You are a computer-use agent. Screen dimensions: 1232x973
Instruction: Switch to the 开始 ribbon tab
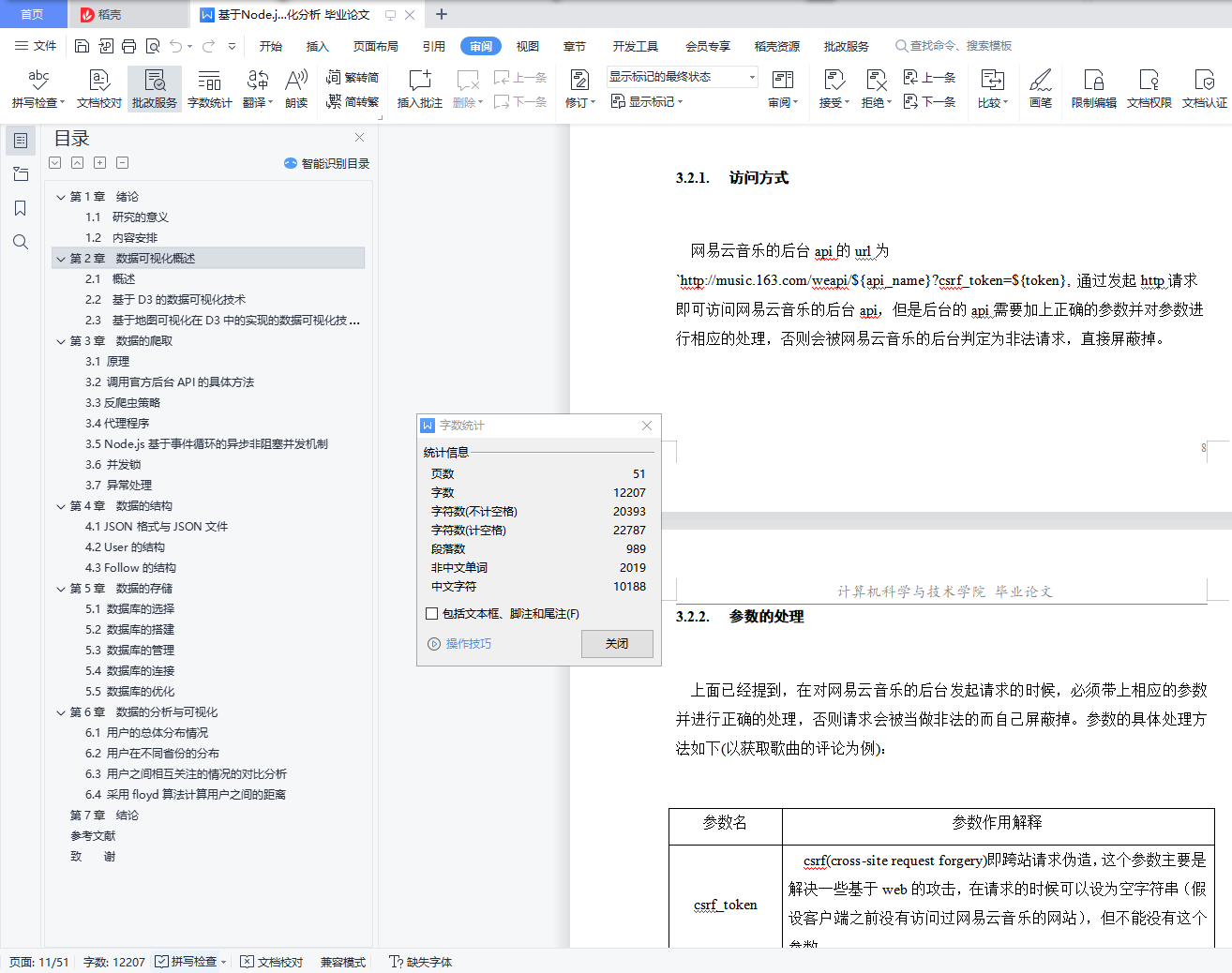tap(271, 46)
